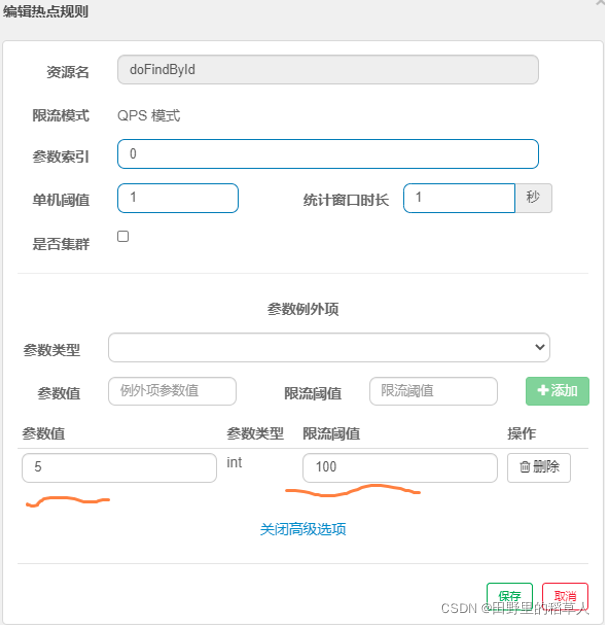The height and width of the screenshot is (625, 605).
Task: Click the 操作 column header
Action: pyautogui.click(x=521, y=434)
